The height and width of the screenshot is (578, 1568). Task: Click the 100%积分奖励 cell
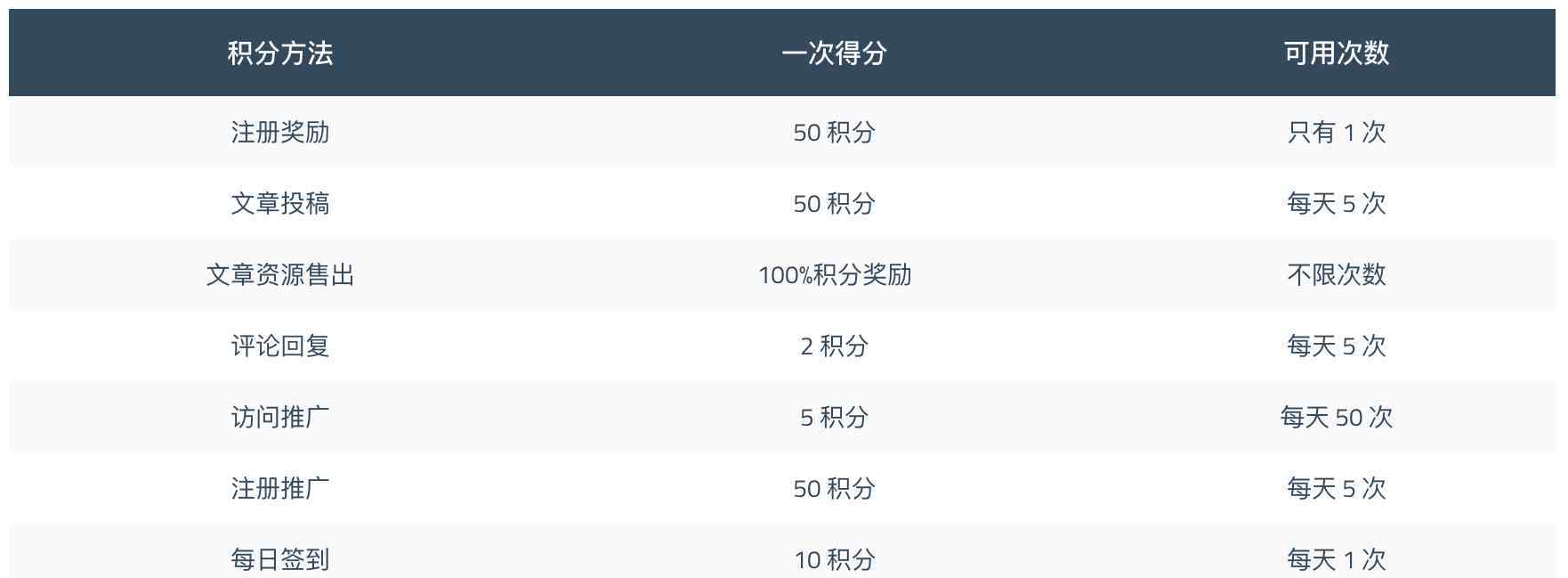(x=835, y=275)
